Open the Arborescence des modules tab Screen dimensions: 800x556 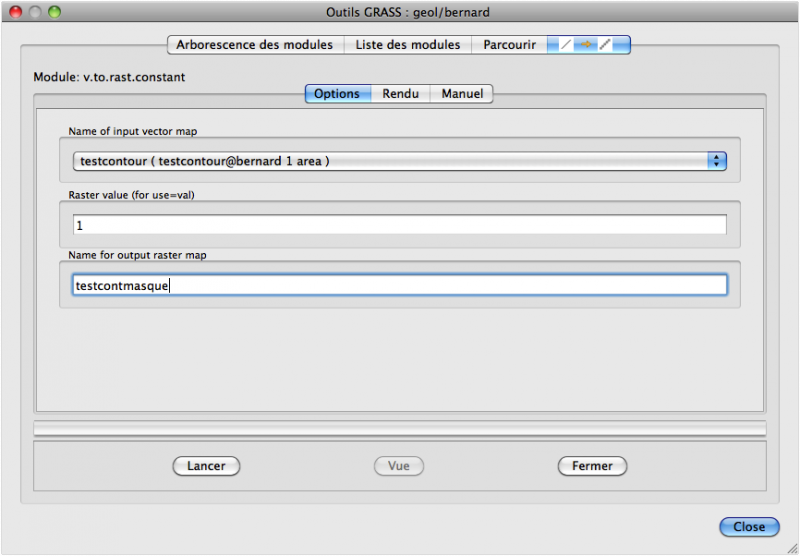[x=254, y=45]
